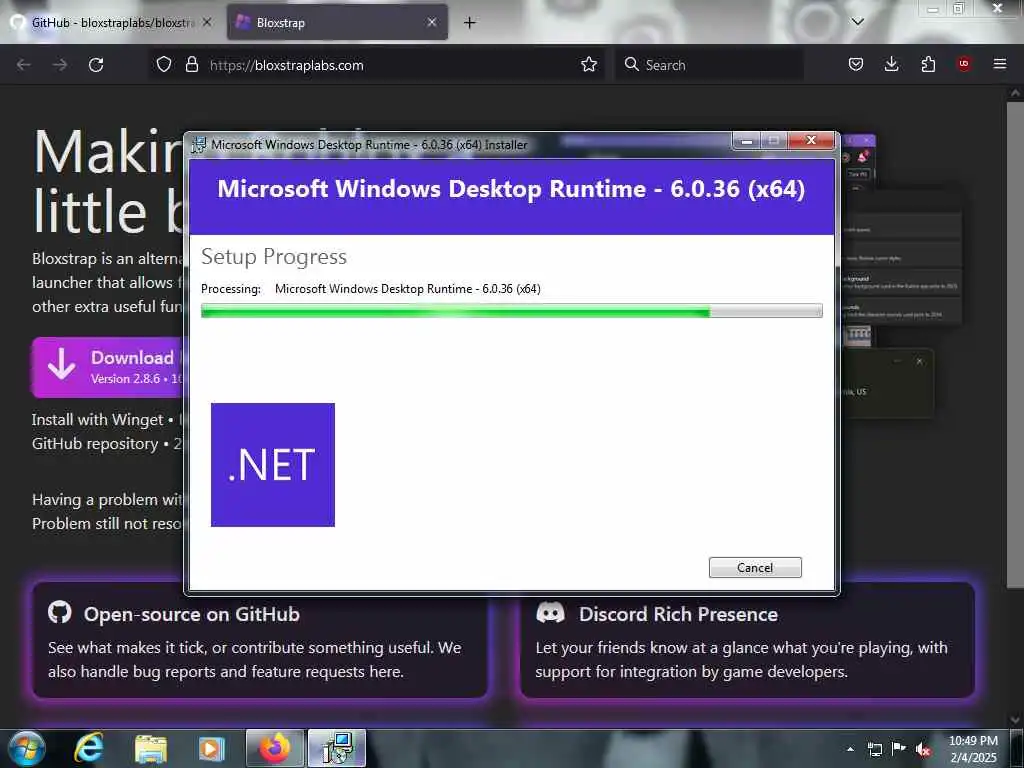Open the Firefox application menu

point(1000,64)
